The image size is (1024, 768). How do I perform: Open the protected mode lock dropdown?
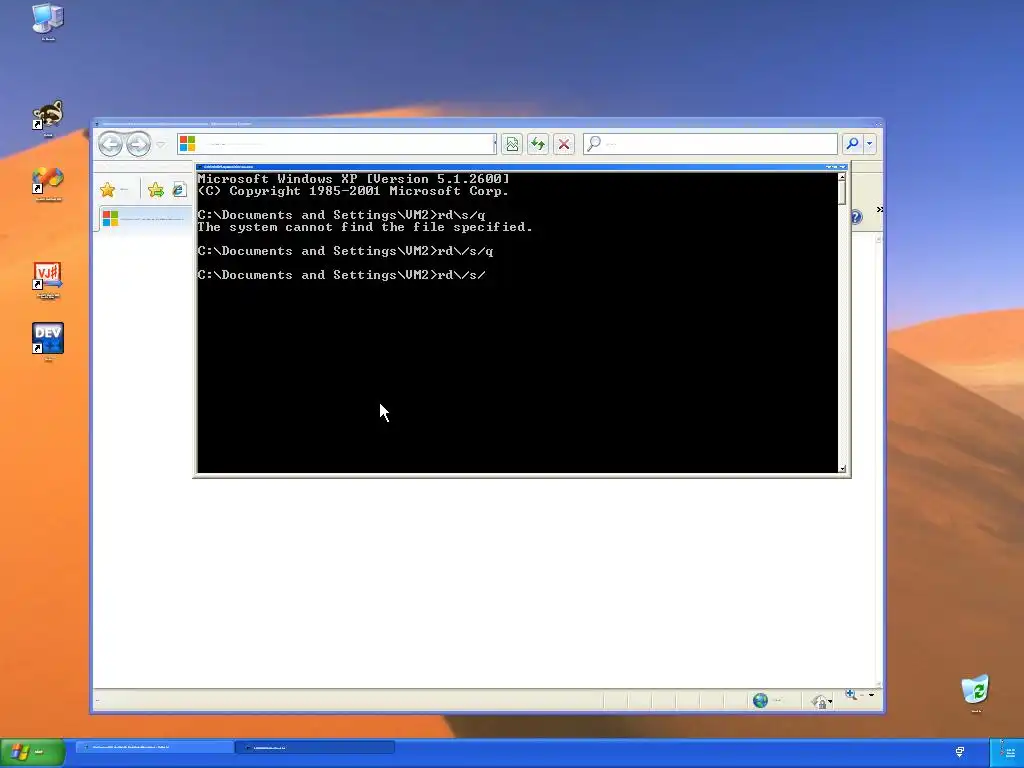click(822, 701)
